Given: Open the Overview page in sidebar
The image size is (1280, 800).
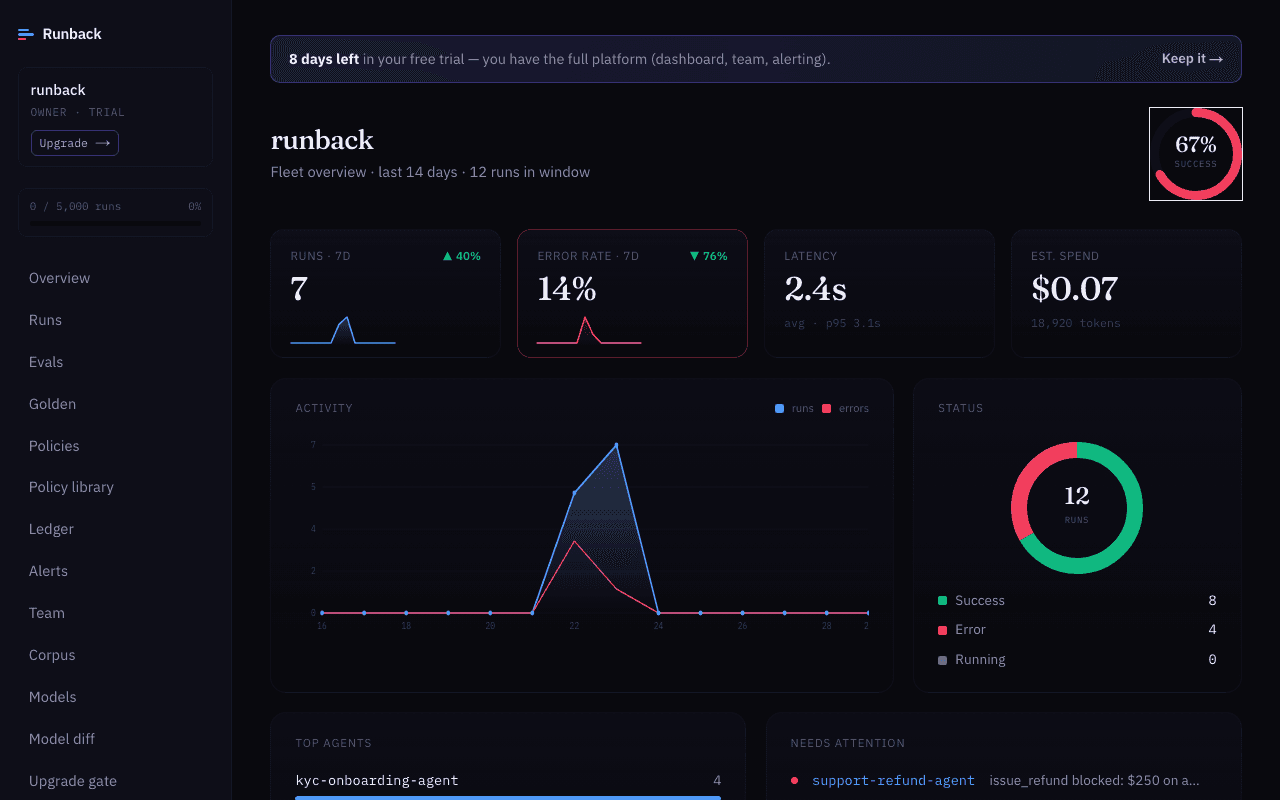Looking at the screenshot, I should point(60,278).
